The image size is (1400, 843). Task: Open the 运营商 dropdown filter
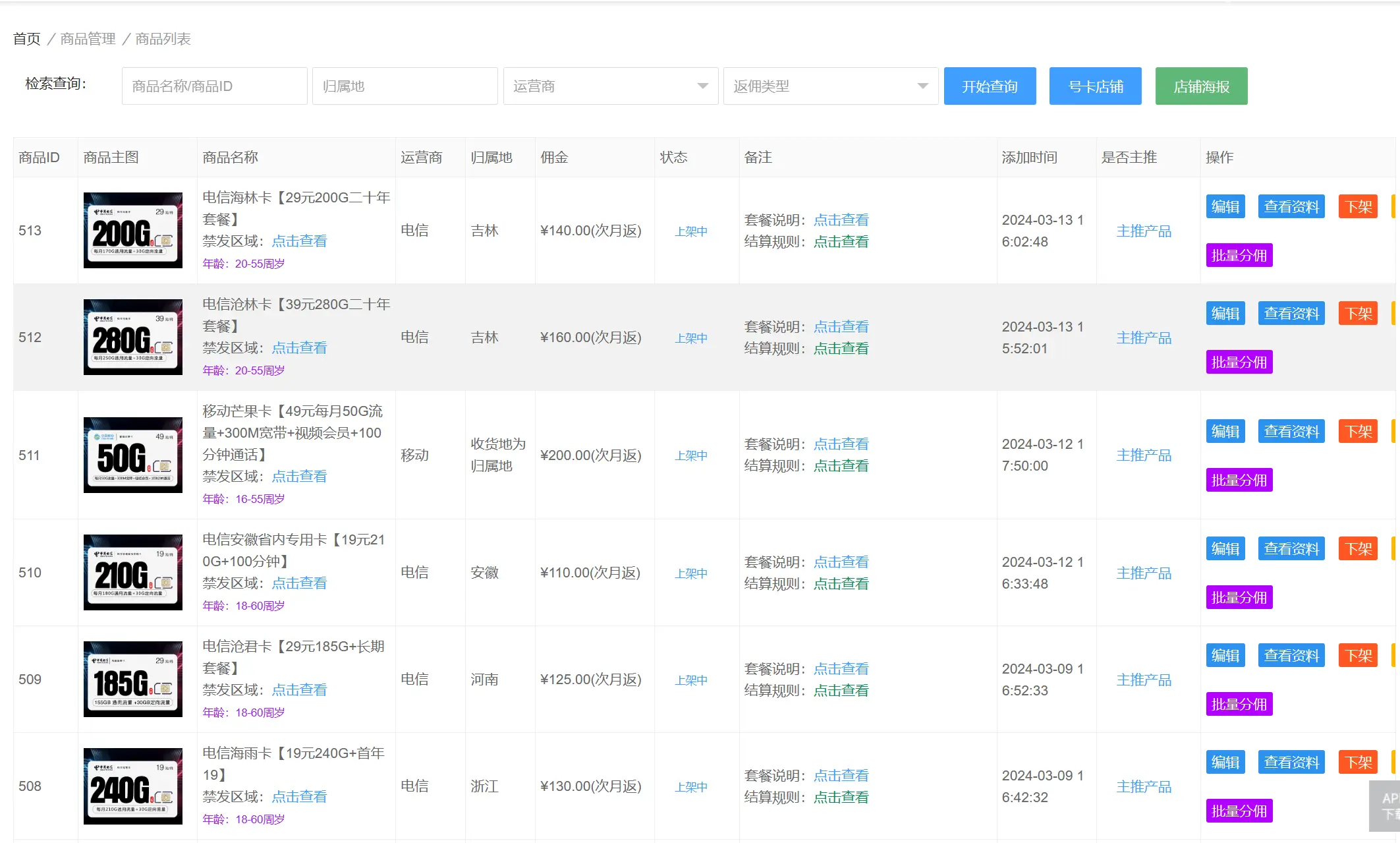pos(610,86)
